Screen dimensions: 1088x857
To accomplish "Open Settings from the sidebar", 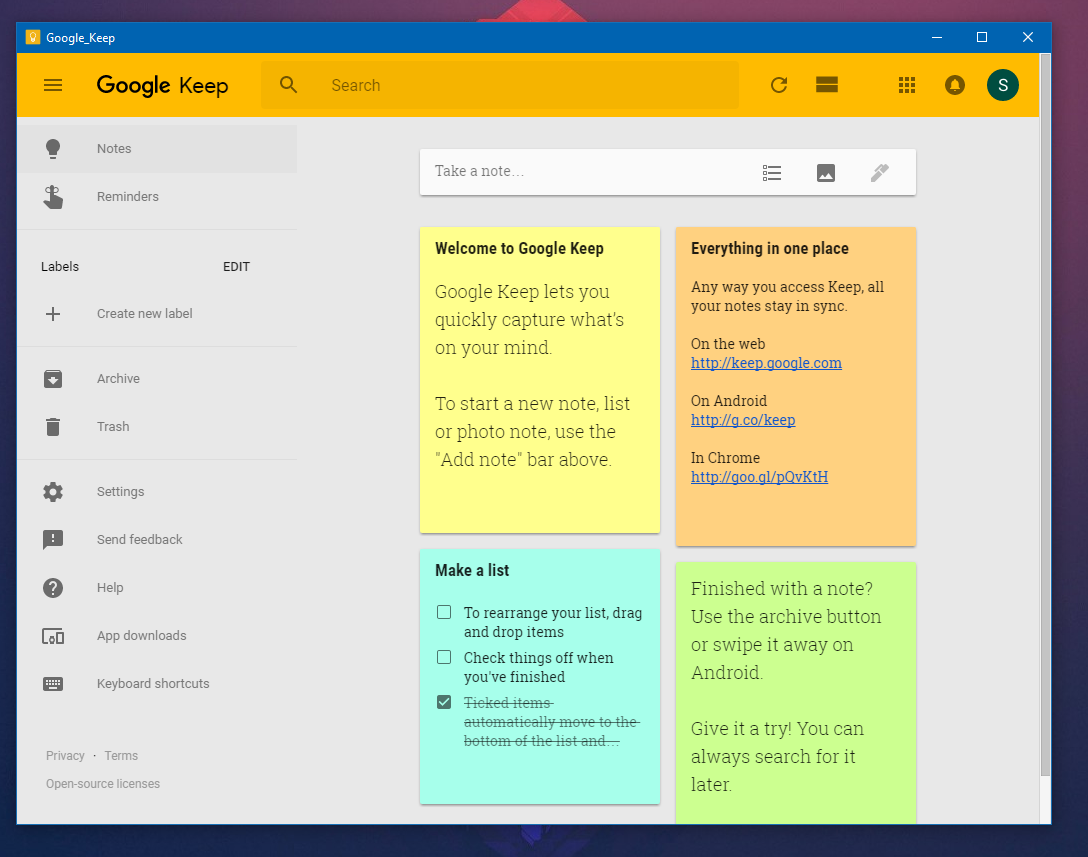I will click(x=158, y=492).
